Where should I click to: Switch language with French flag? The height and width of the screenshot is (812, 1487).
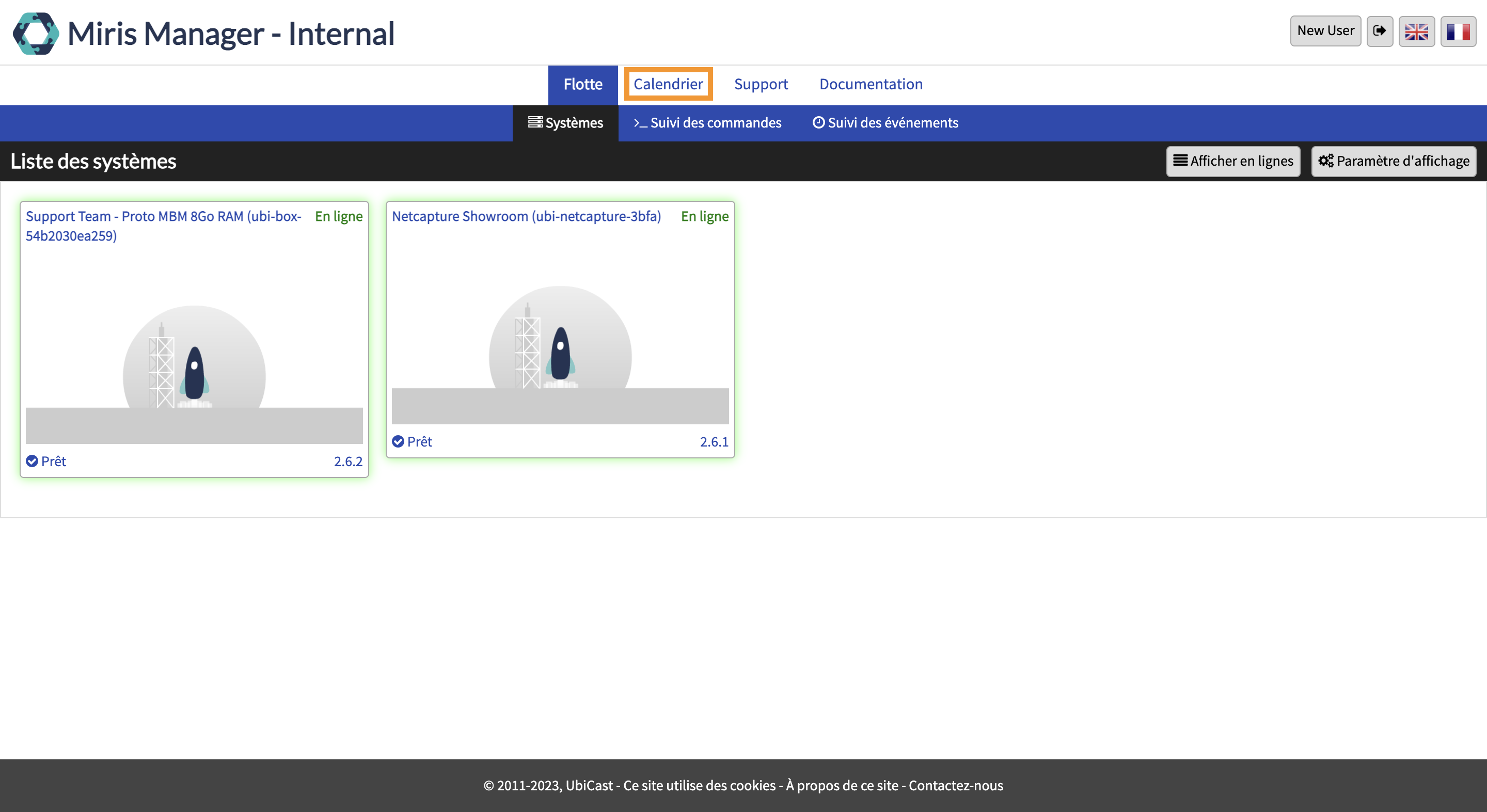point(1458,30)
